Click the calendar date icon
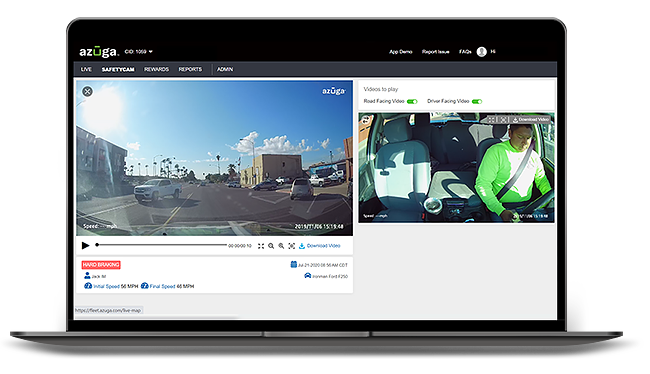The height and width of the screenshot is (374, 650). (293, 264)
